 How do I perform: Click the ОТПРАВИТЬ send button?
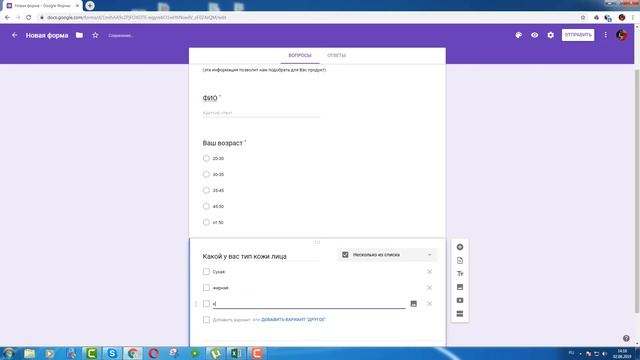(578, 35)
